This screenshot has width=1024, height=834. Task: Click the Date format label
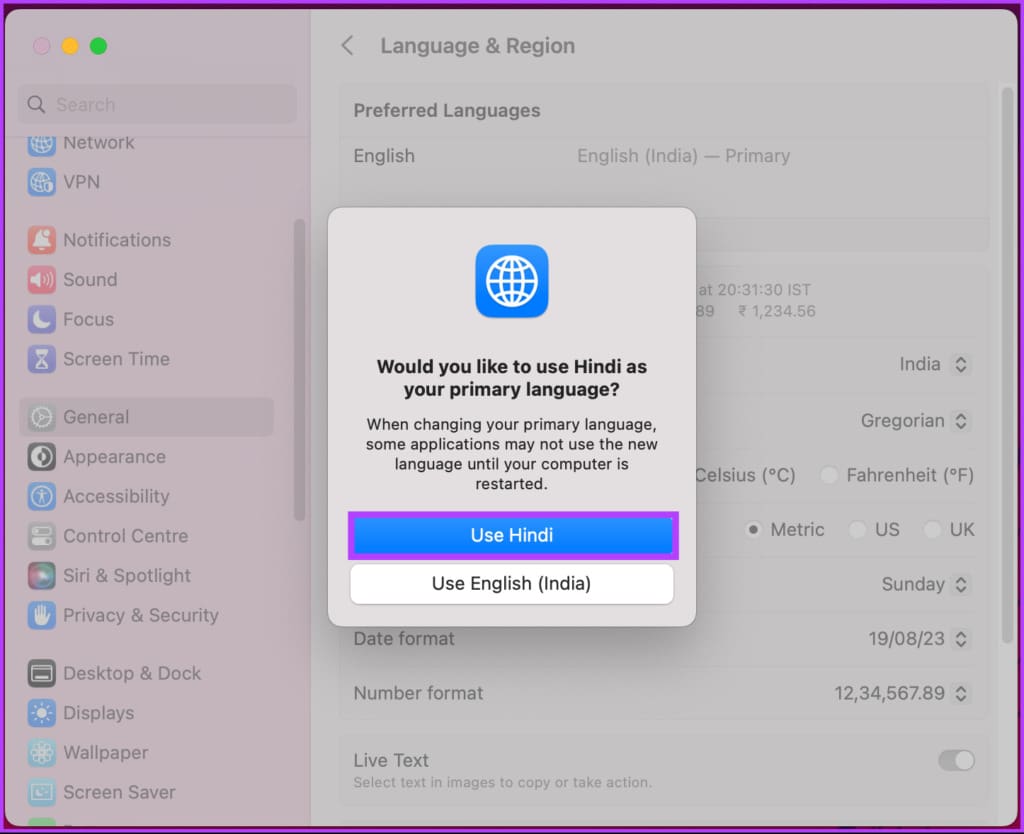404,639
